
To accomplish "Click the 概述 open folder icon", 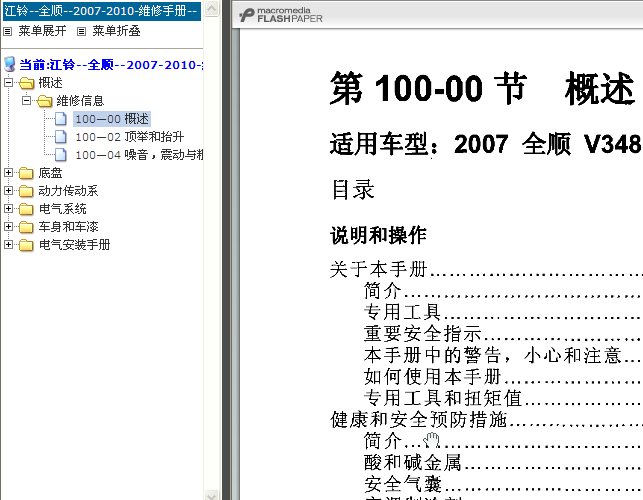I will pyautogui.click(x=27, y=83).
